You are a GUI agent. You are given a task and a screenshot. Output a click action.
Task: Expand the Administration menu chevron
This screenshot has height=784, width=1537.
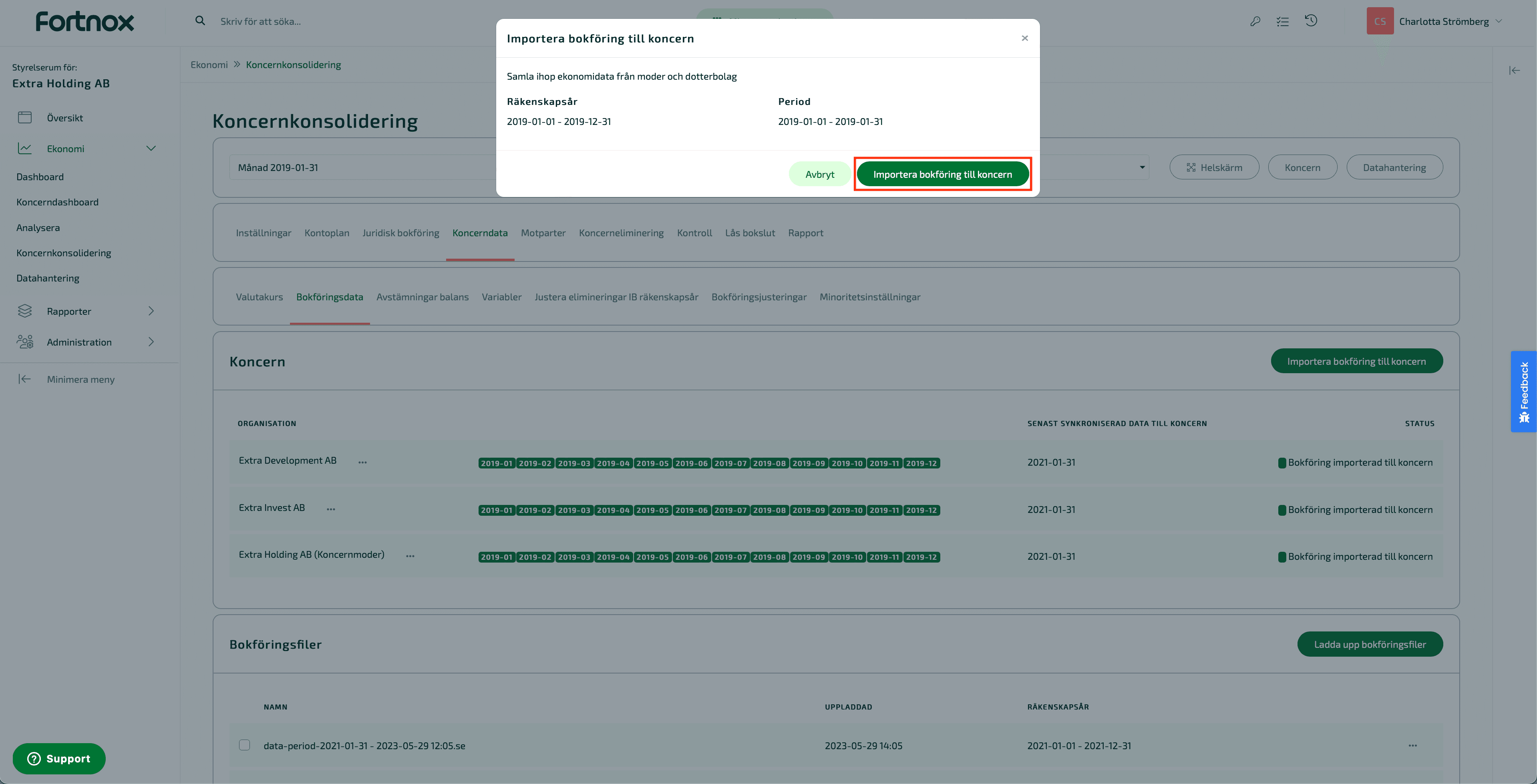[x=151, y=342]
